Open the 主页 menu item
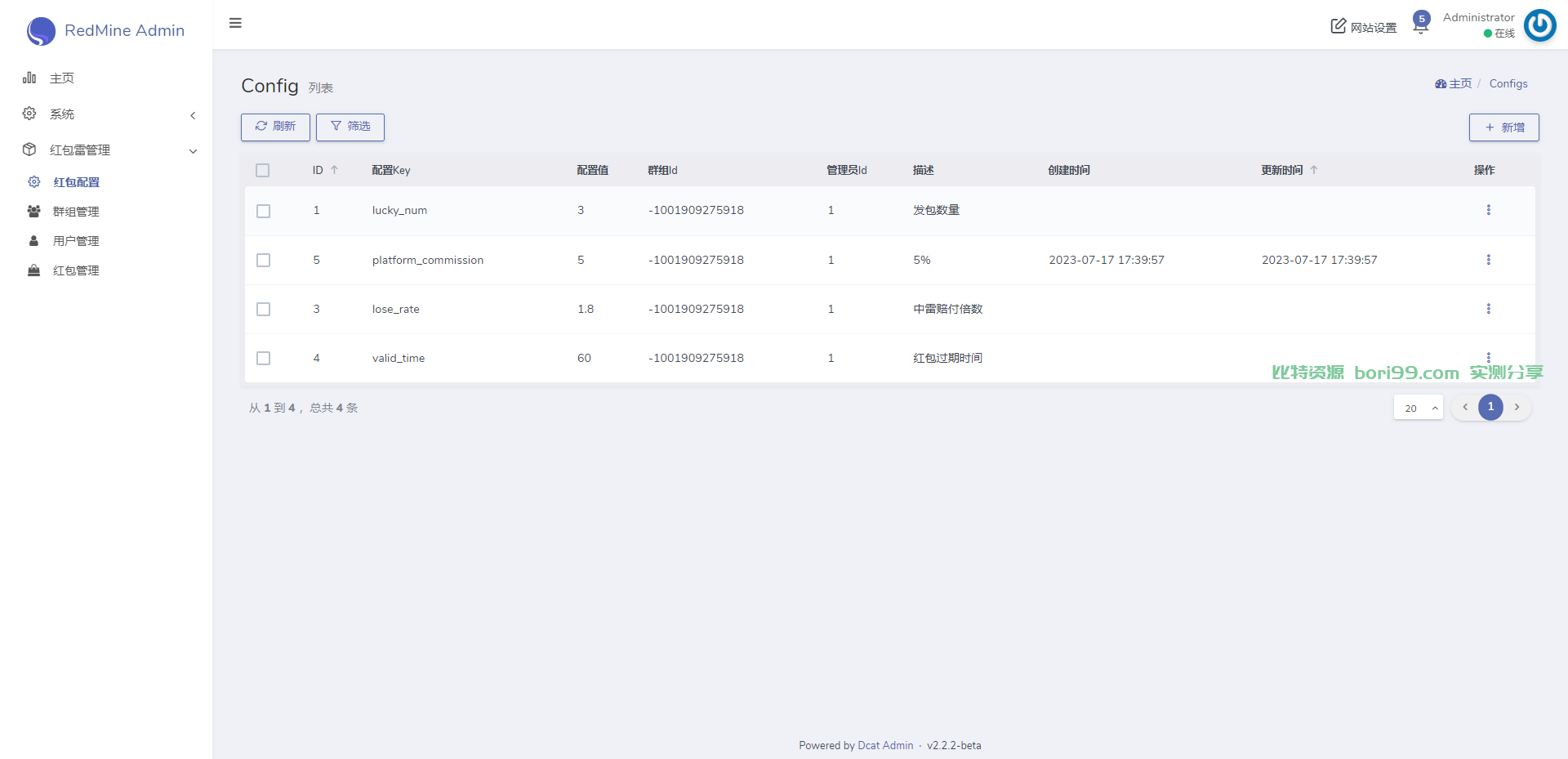Screen dimensions: 1568x759 (106, 78)
